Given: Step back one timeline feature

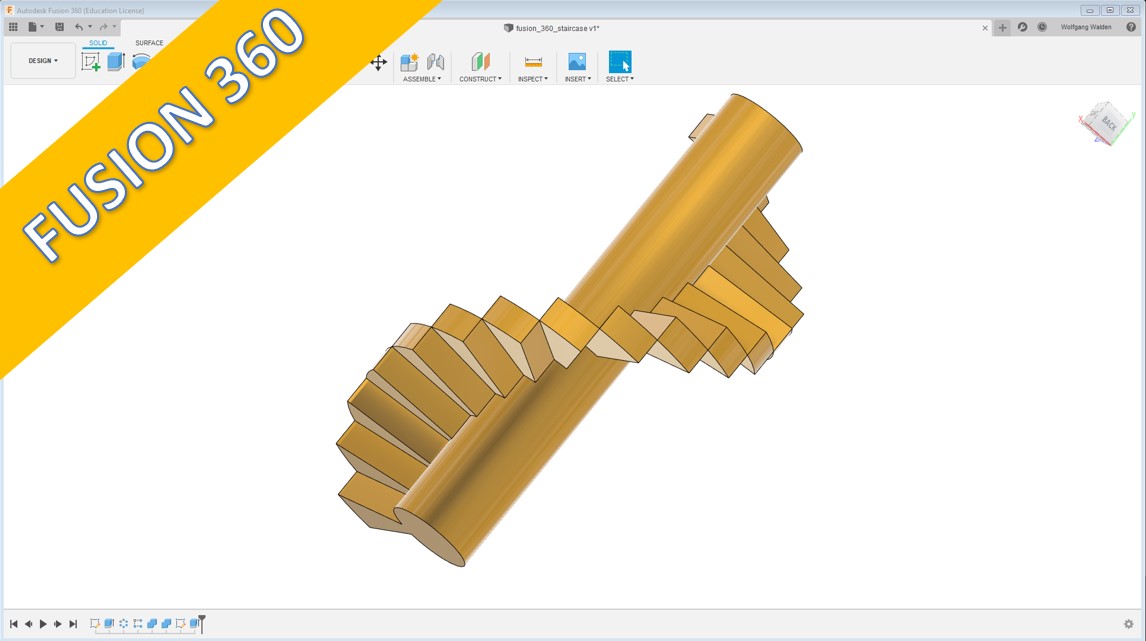Looking at the screenshot, I should tap(29, 623).
